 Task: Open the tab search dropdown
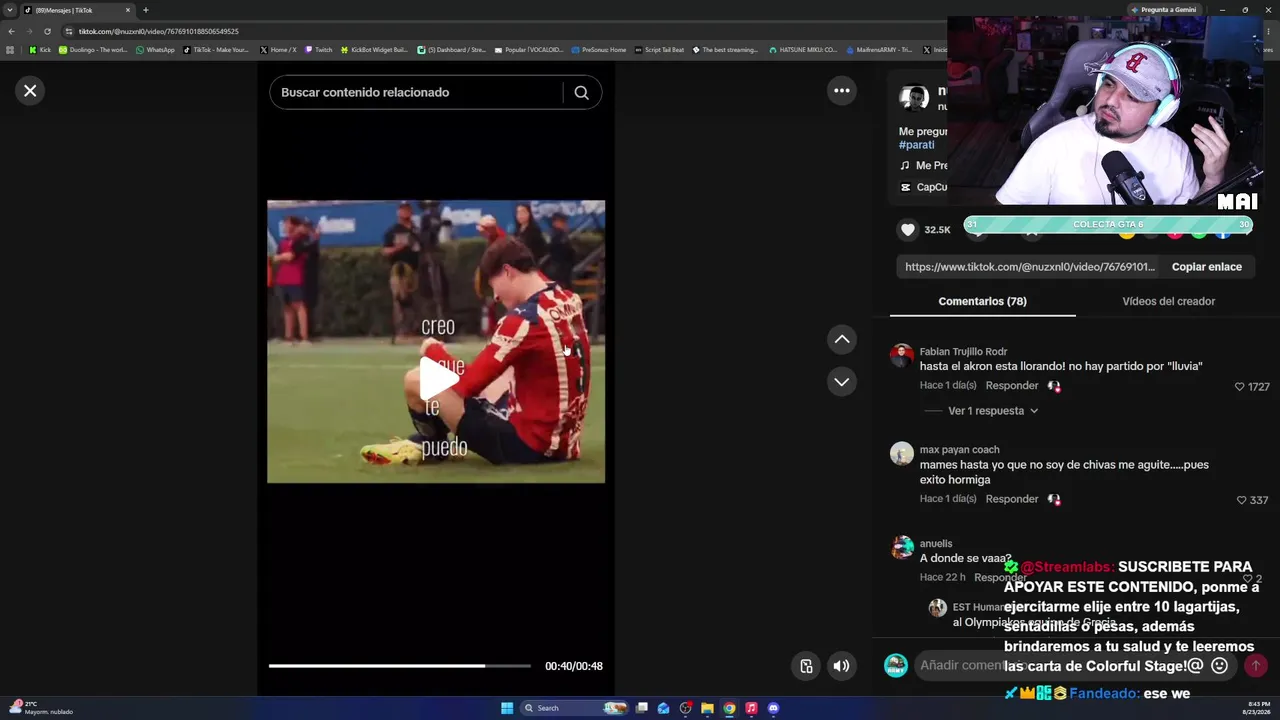point(10,10)
